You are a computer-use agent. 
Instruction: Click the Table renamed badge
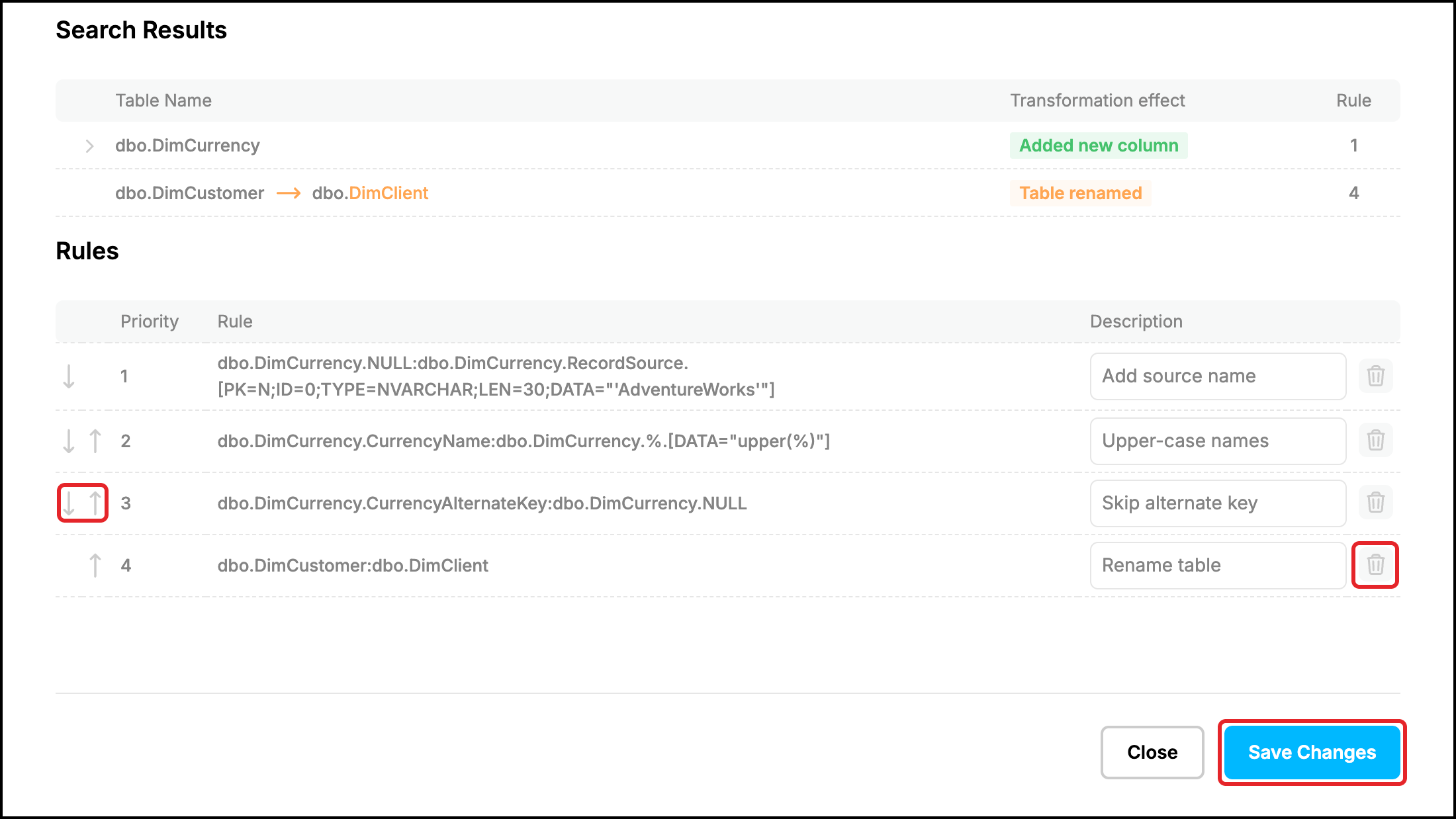(x=1080, y=193)
